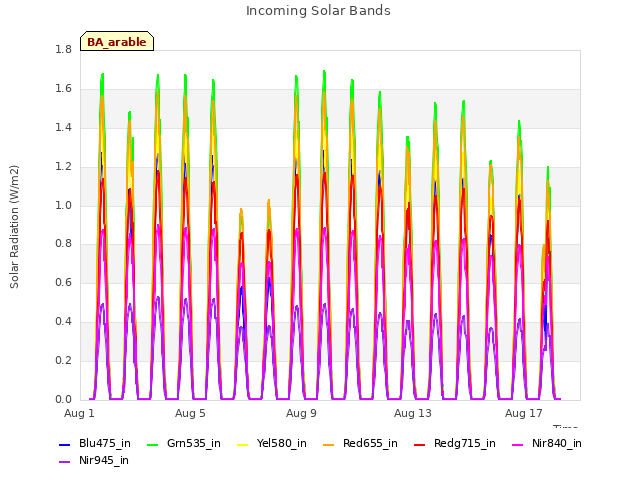This screenshot has height=480, width=640.
Task: Select the Nir945_in legend swatch
Action: click(65, 462)
